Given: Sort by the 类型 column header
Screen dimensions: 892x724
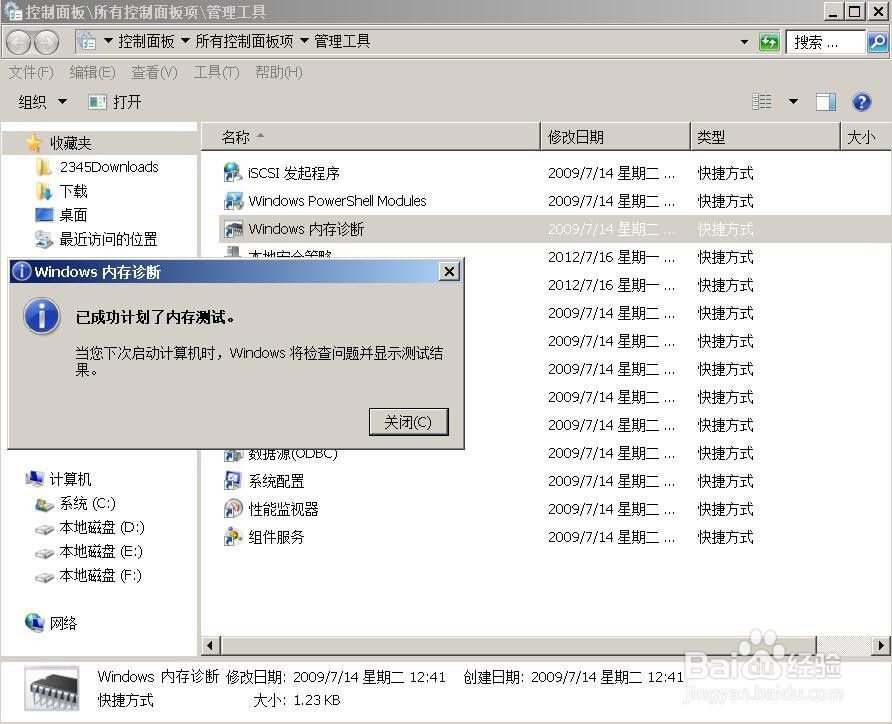Looking at the screenshot, I should [x=765, y=136].
